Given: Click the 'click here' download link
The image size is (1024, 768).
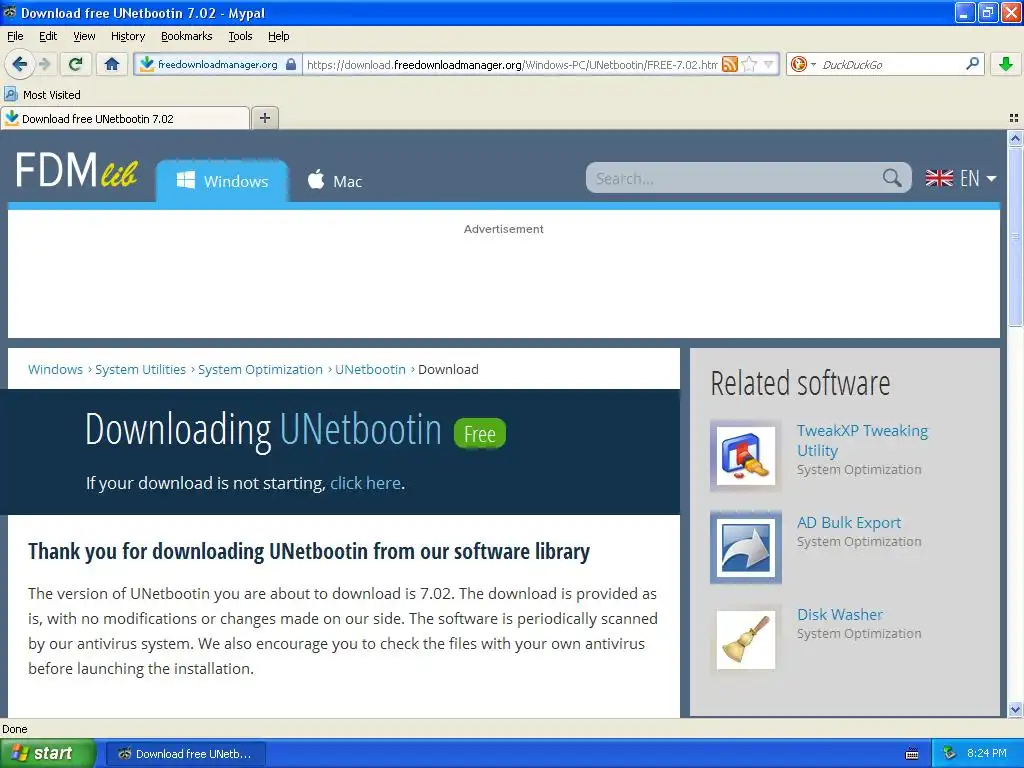Looking at the screenshot, I should click(365, 483).
